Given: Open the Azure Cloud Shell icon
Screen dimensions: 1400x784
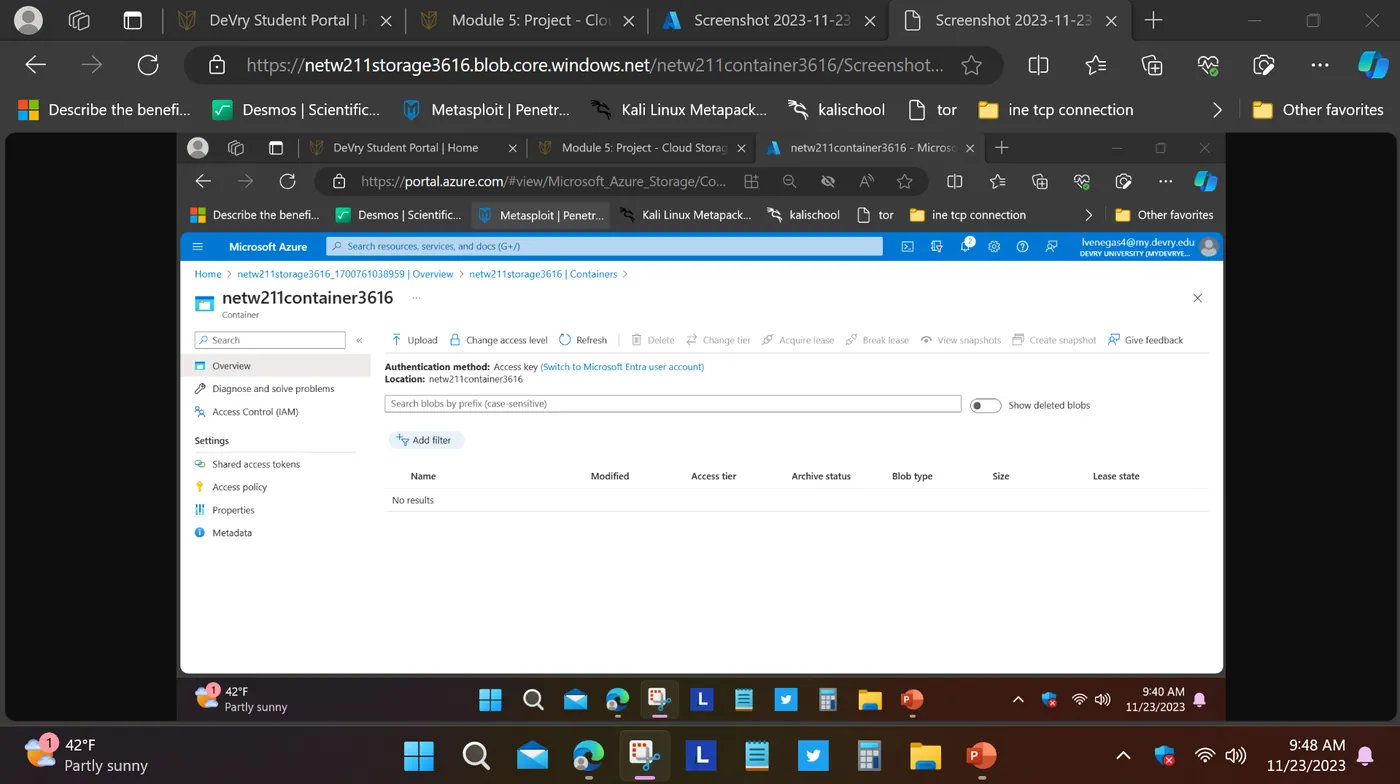Looking at the screenshot, I should click(907, 246).
